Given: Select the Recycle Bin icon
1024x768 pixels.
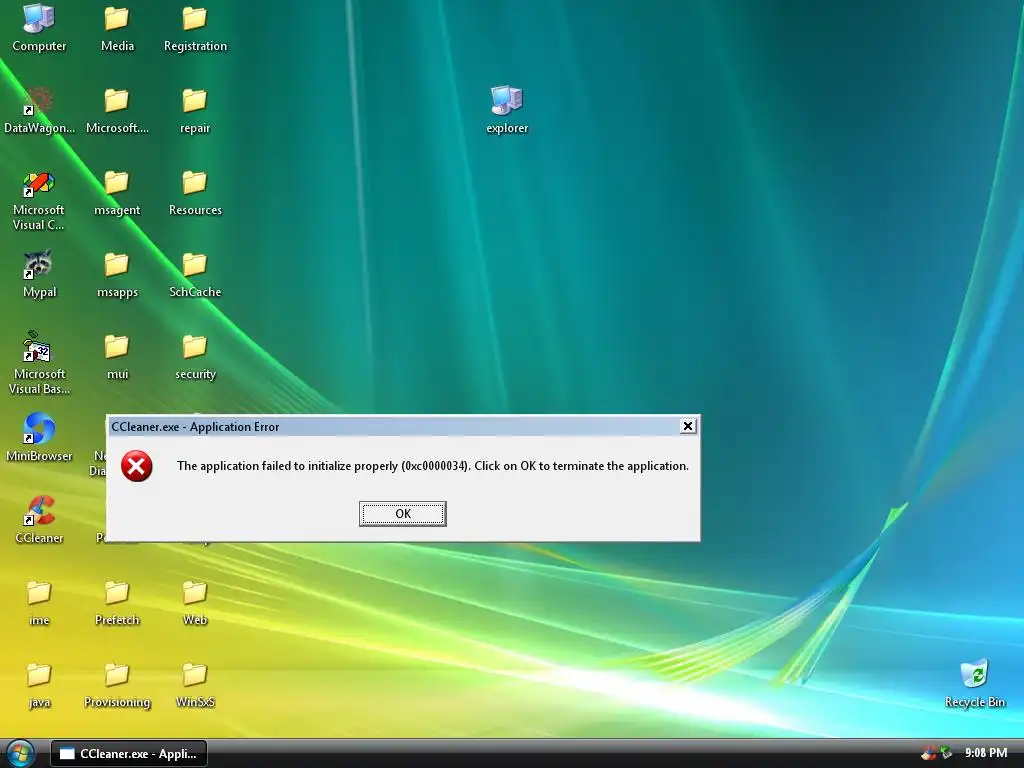Looking at the screenshot, I should point(974,684).
